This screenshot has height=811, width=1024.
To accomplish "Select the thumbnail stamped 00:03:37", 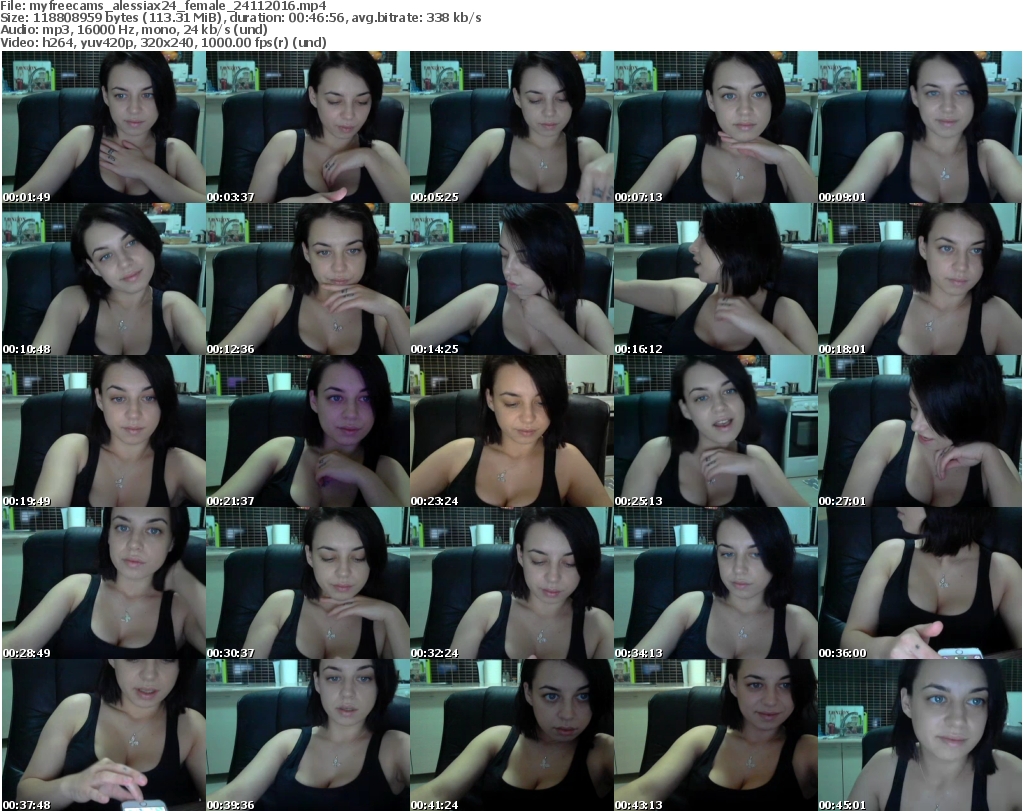I will tap(308, 127).
